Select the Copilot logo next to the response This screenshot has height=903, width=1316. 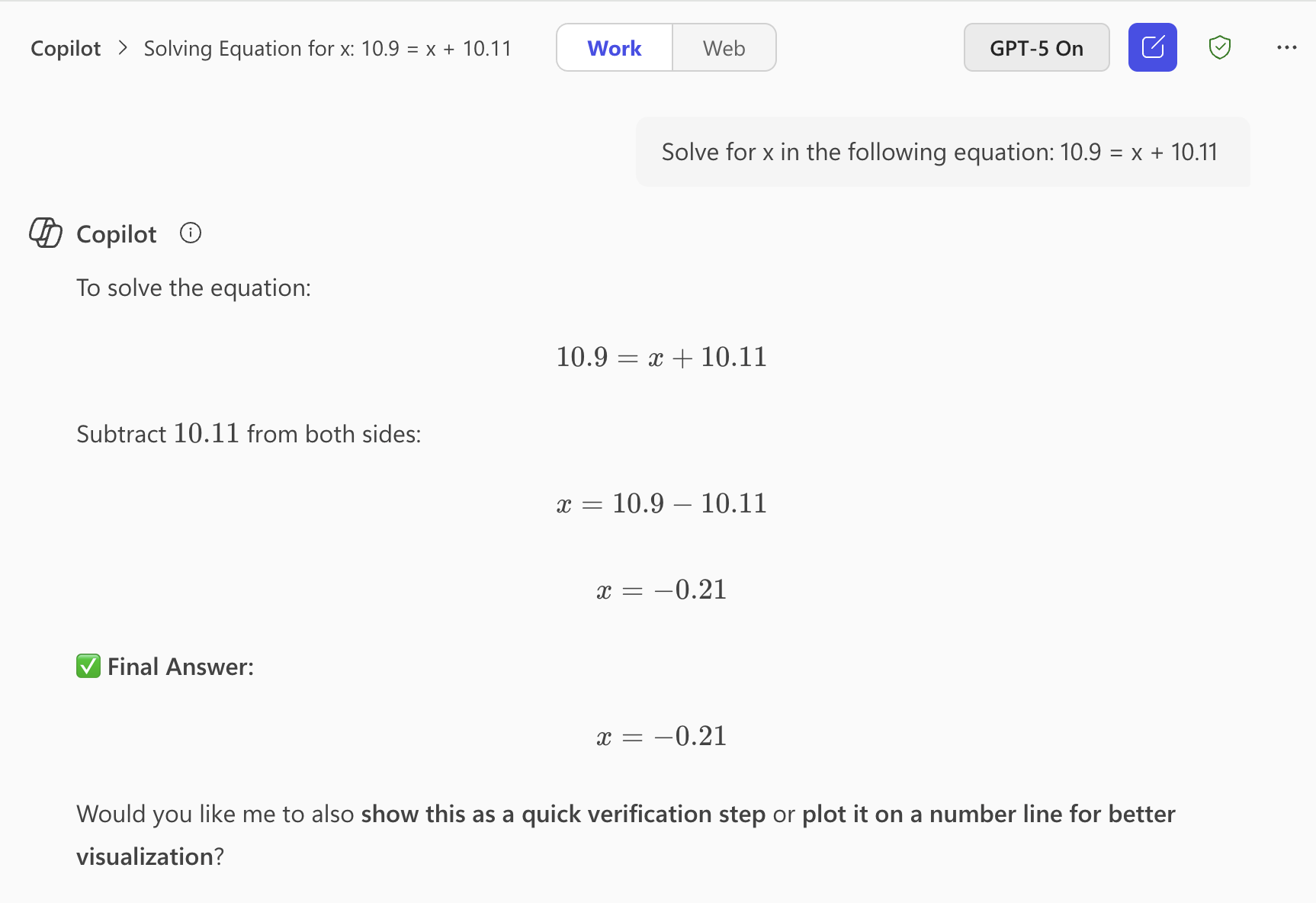click(45, 233)
